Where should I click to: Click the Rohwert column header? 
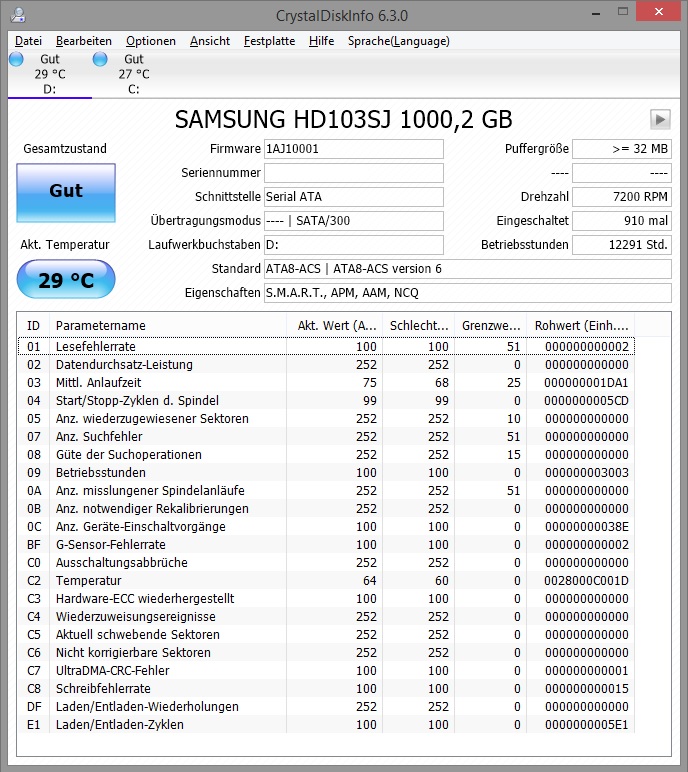[581, 325]
